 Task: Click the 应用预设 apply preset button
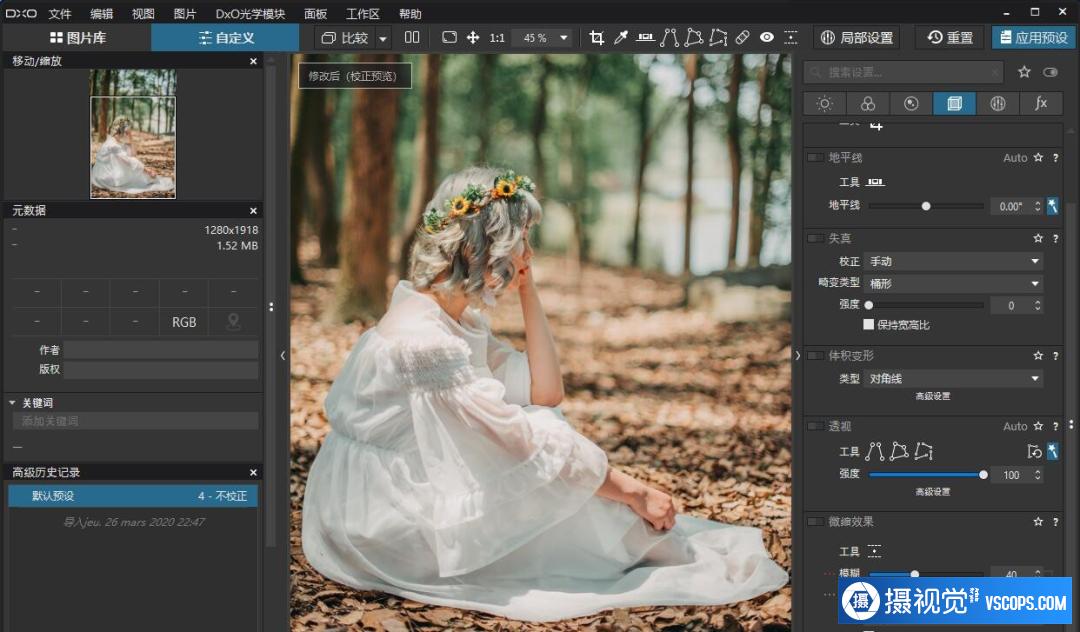point(1034,38)
